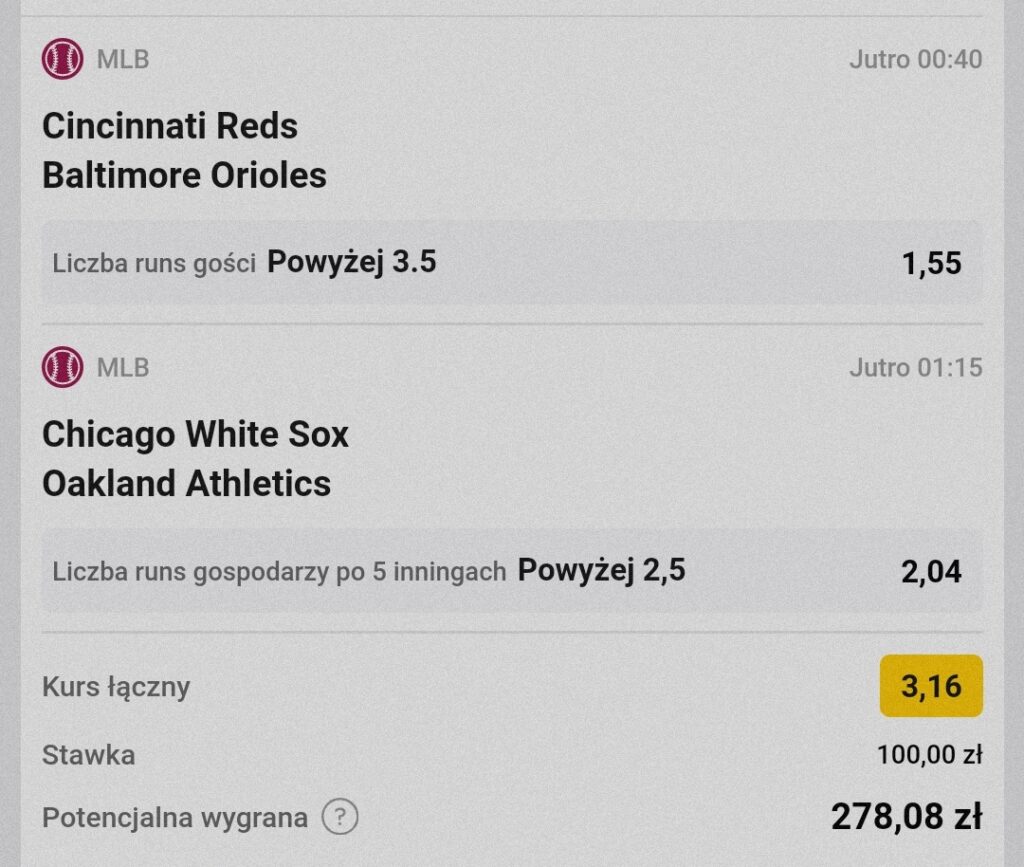Open the help icon next to Potencjalna wygrana
Image resolution: width=1024 pixels, height=867 pixels.
coord(340,817)
